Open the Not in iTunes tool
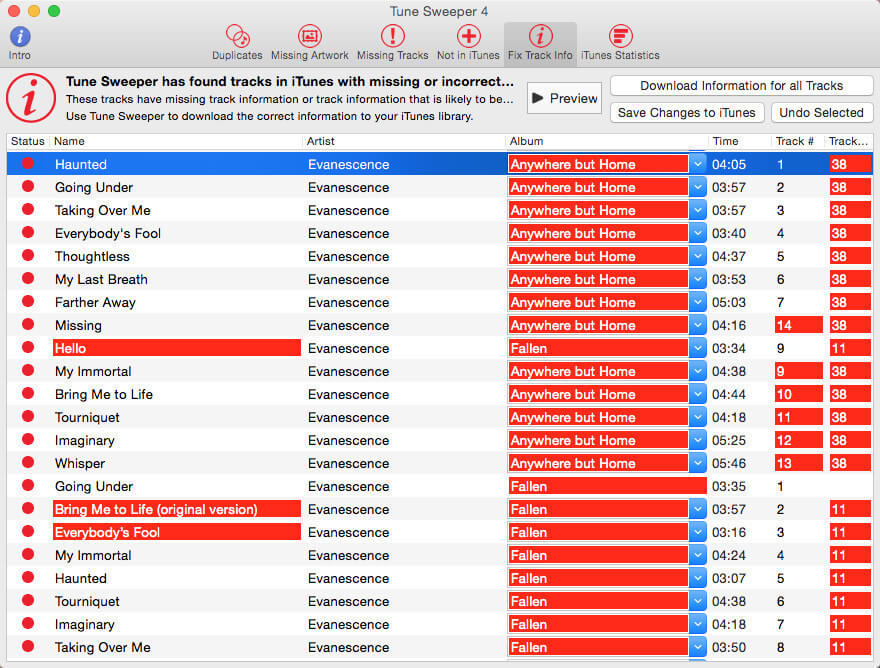The width and height of the screenshot is (880, 668). (468, 43)
